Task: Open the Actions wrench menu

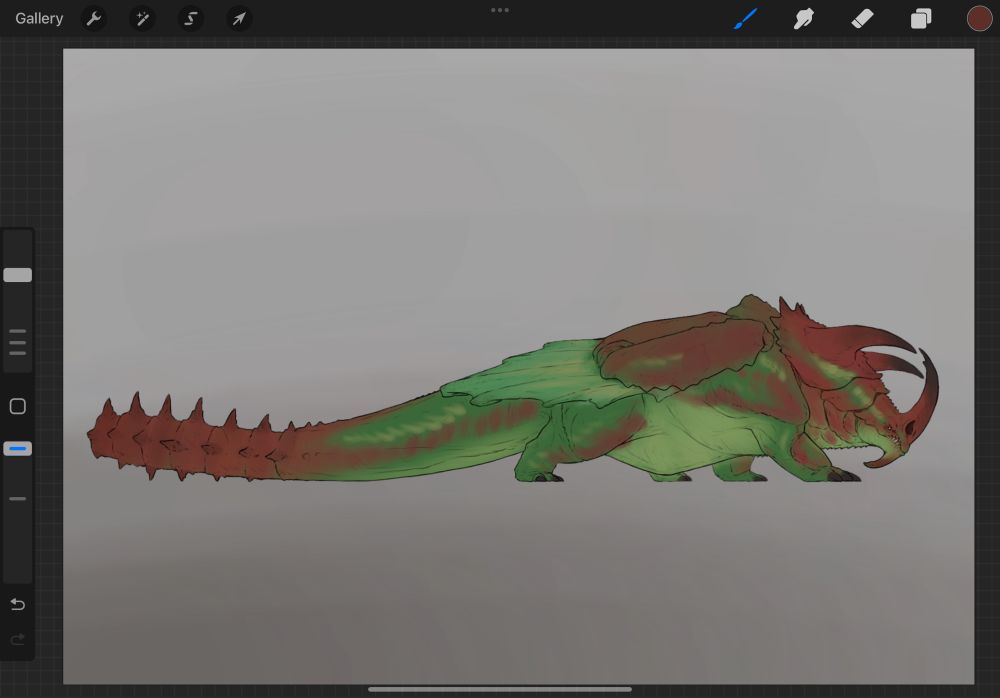Action: (x=94, y=19)
